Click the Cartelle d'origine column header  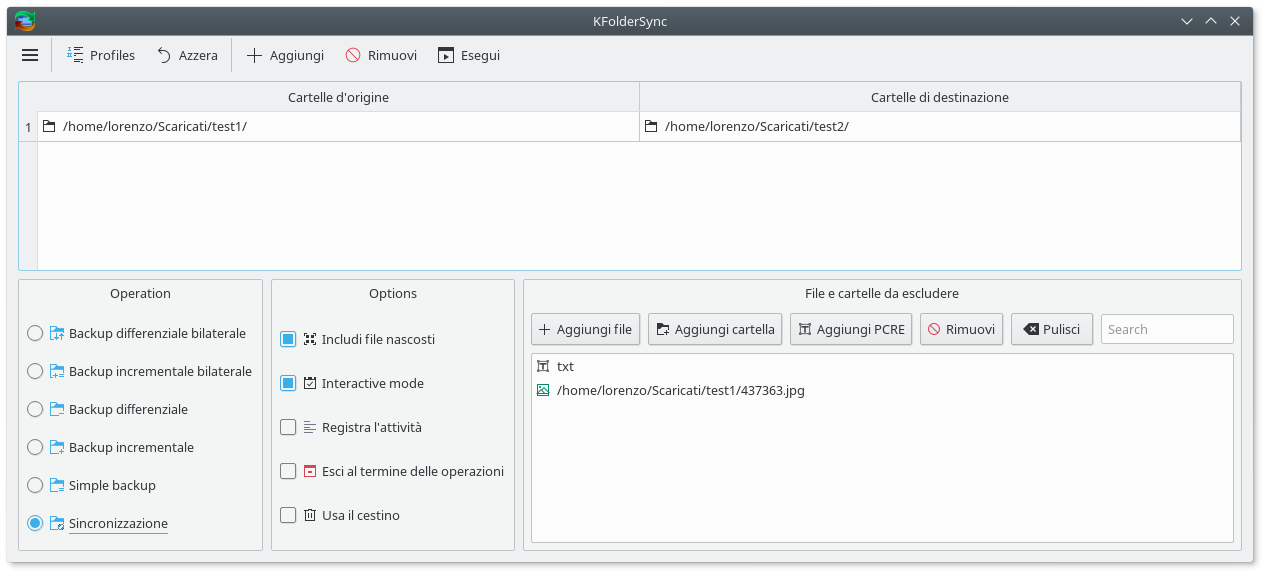pyautogui.click(x=338, y=97)
